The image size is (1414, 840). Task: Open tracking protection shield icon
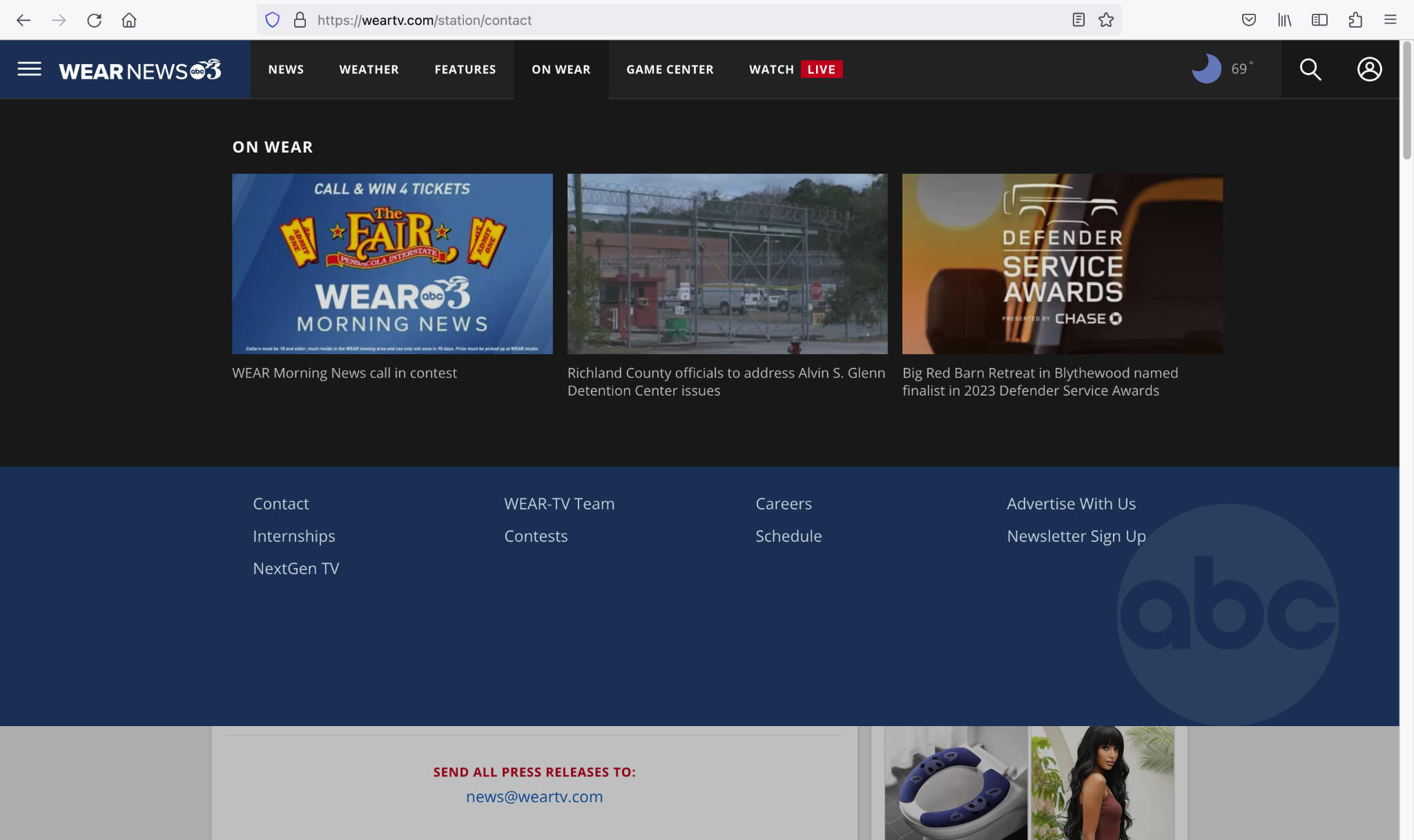[x=272, y=20]
